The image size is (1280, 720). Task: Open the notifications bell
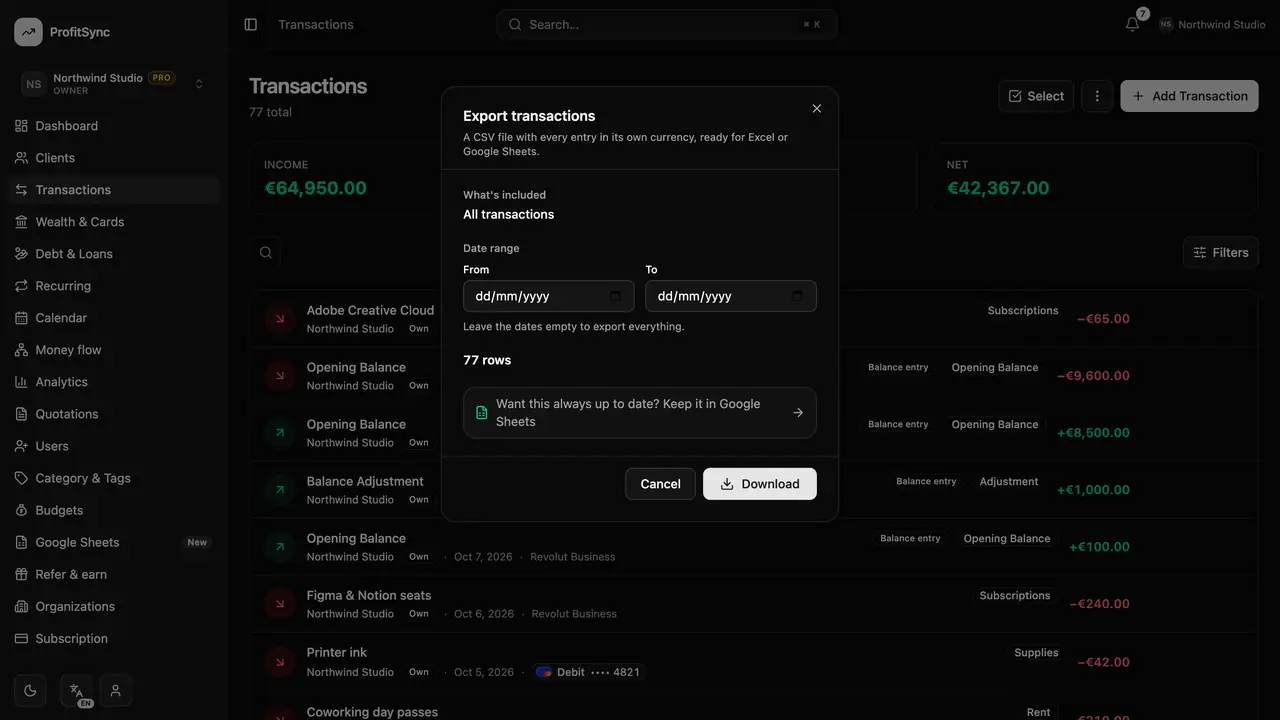tap(1132, 24)
